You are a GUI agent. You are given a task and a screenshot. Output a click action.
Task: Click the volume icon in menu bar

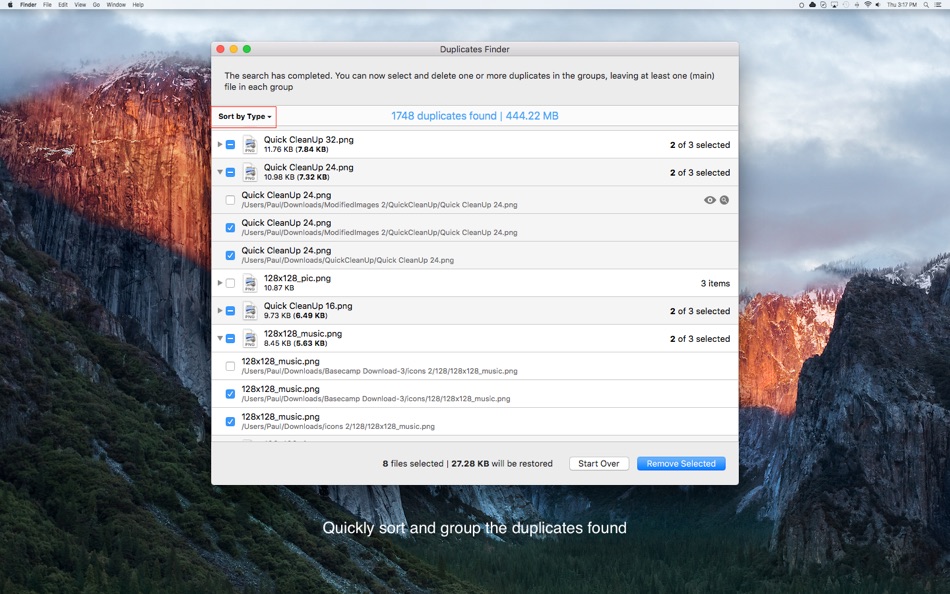tap(878, 4)
